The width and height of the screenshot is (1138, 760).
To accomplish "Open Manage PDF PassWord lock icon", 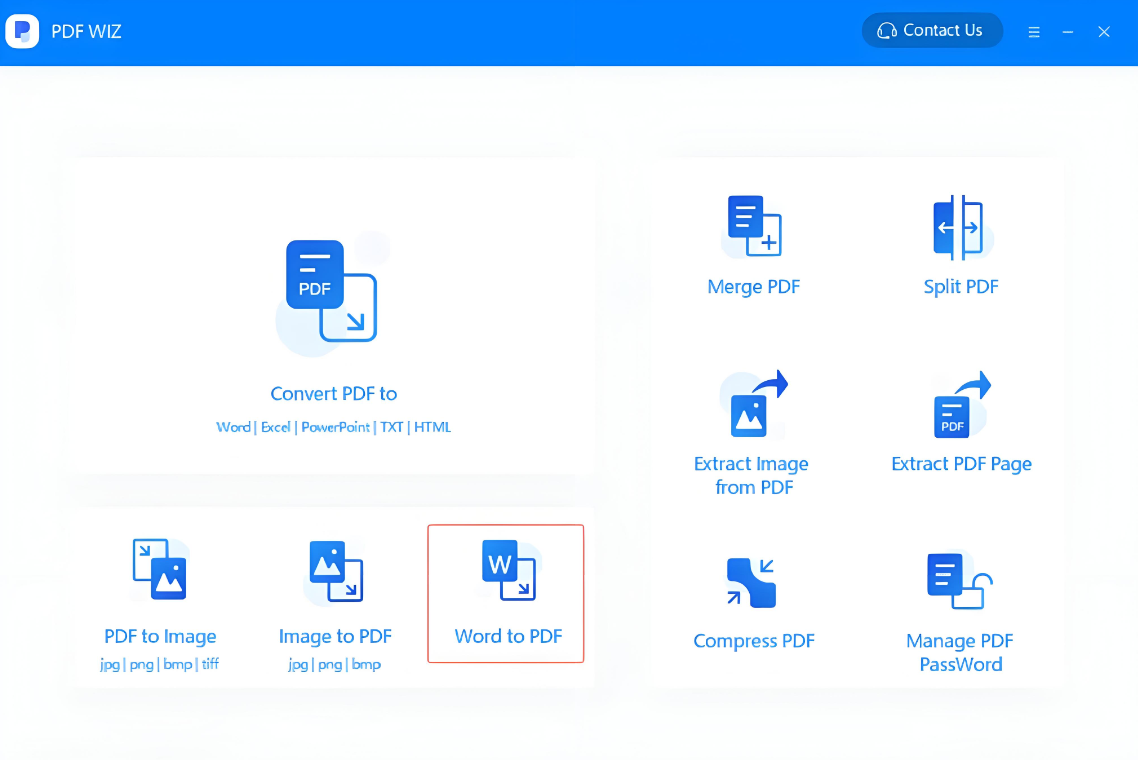I will click(x=959, y=581).
